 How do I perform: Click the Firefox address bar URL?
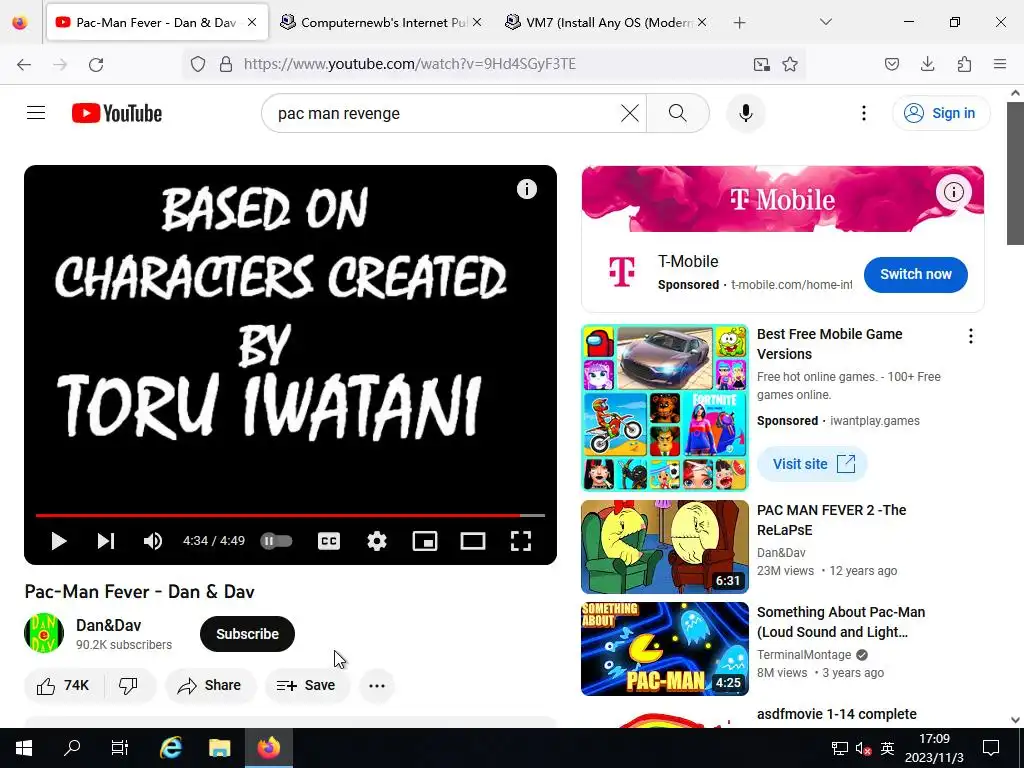pos(409,64)
